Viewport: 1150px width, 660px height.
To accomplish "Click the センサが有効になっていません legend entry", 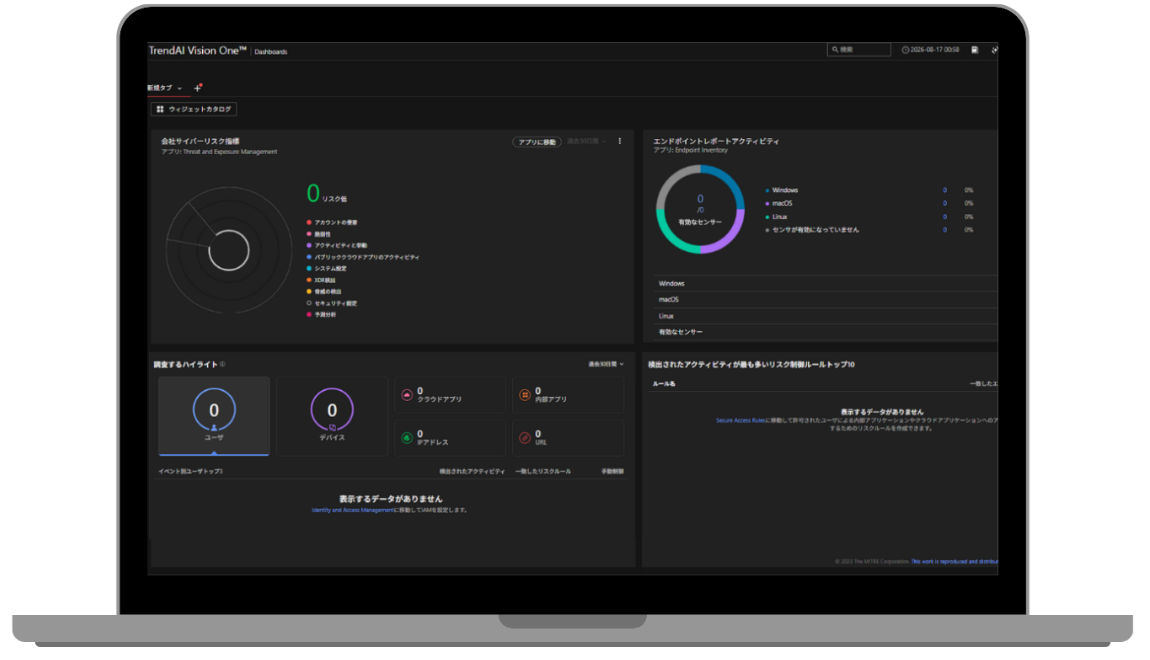I will coord(812,230).
